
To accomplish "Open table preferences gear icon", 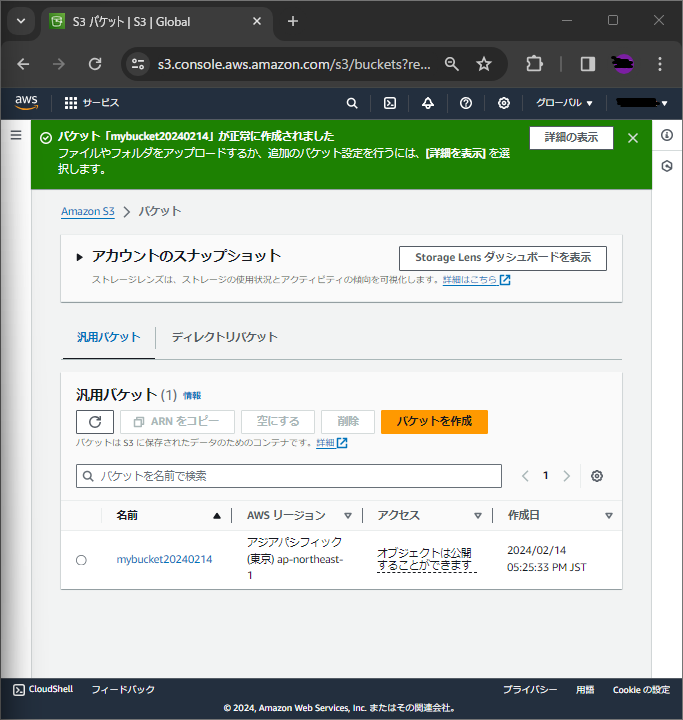I will 597,476.
